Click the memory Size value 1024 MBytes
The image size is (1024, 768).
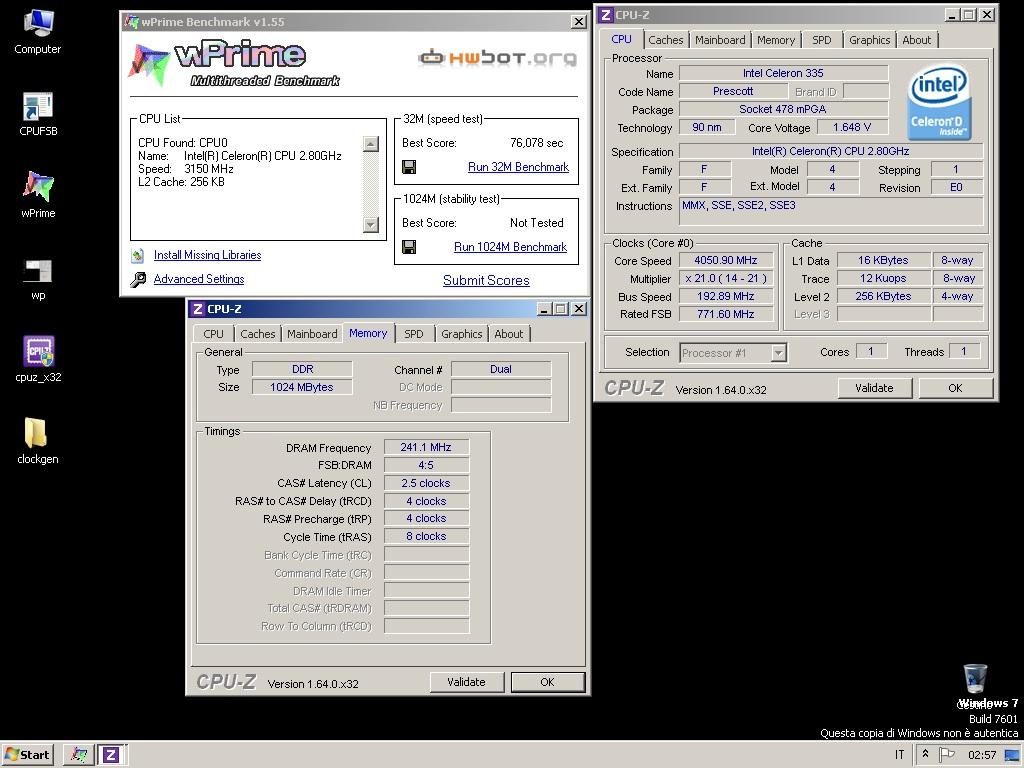[x=302, y=387]
